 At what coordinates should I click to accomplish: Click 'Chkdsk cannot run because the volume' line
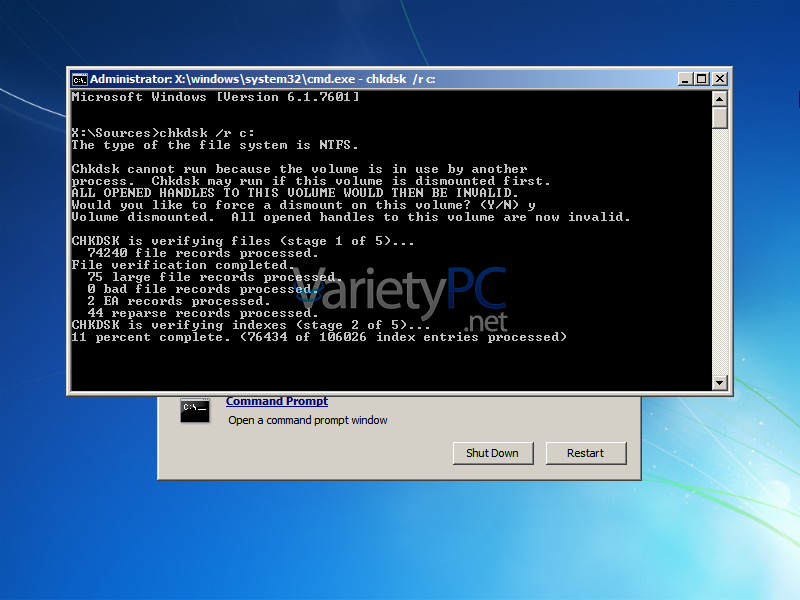[299, 169]
